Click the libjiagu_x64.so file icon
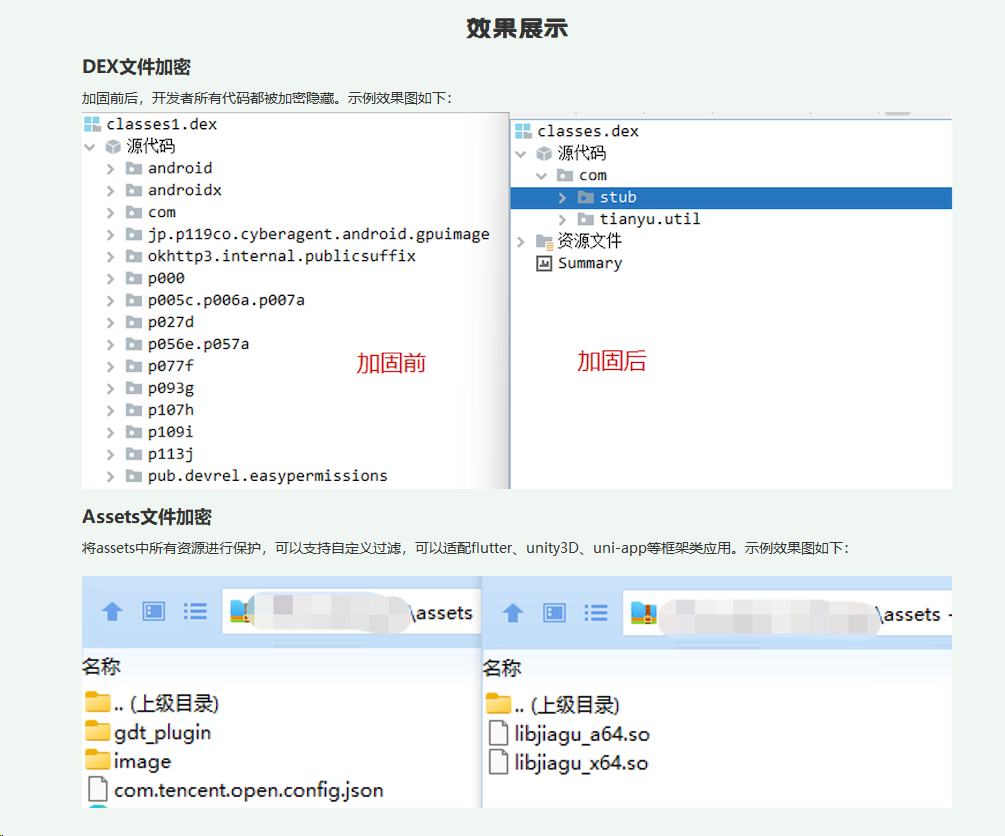This screenshot has height=836, width=1005. click(498, 762)
